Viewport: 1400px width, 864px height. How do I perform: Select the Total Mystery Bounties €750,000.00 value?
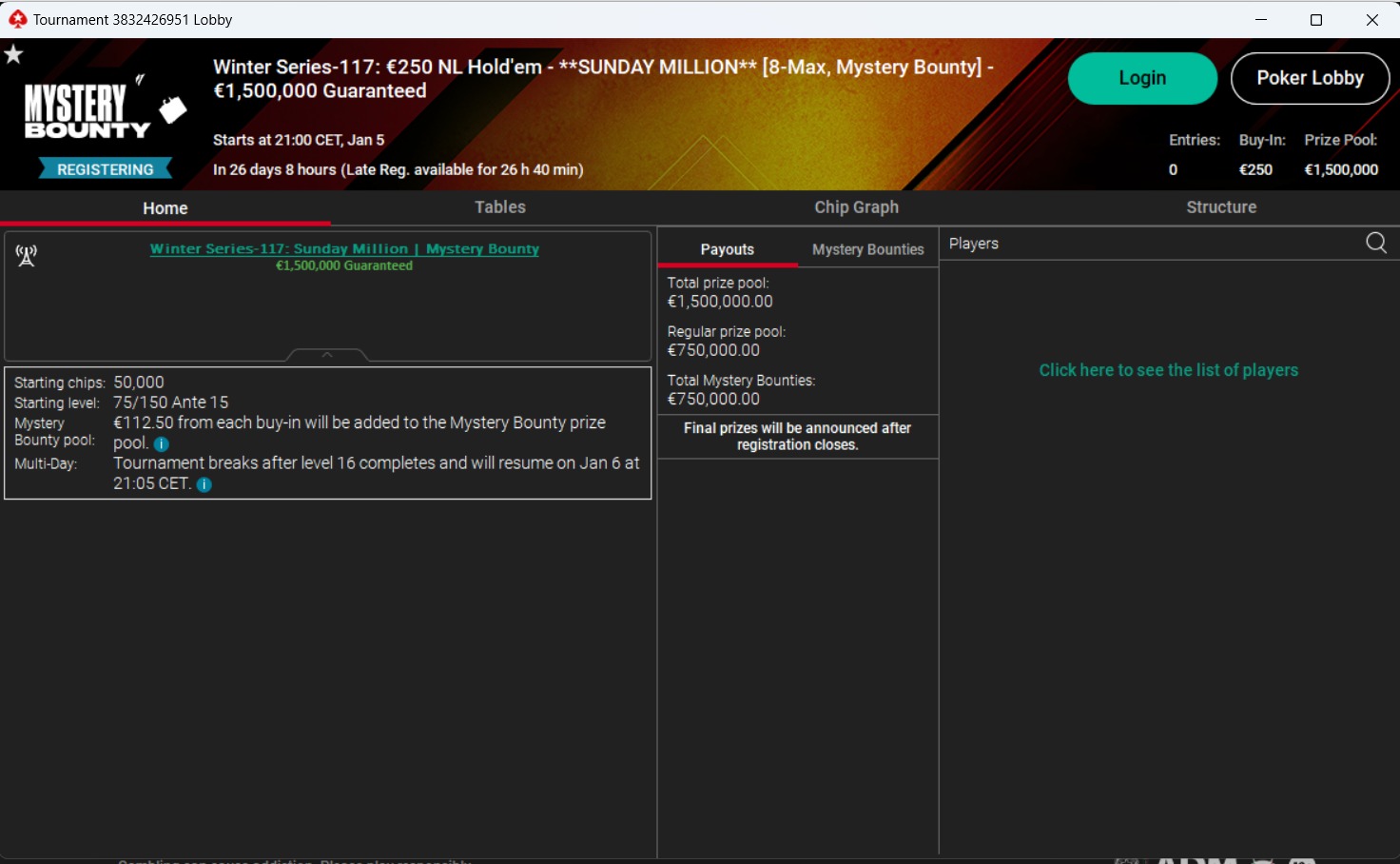pyautogui.click(x=713, y=399)
